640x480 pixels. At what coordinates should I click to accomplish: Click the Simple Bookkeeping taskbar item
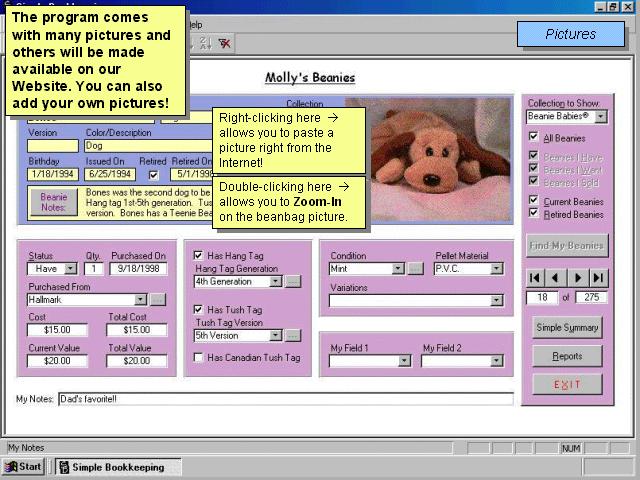click(117, 467)
